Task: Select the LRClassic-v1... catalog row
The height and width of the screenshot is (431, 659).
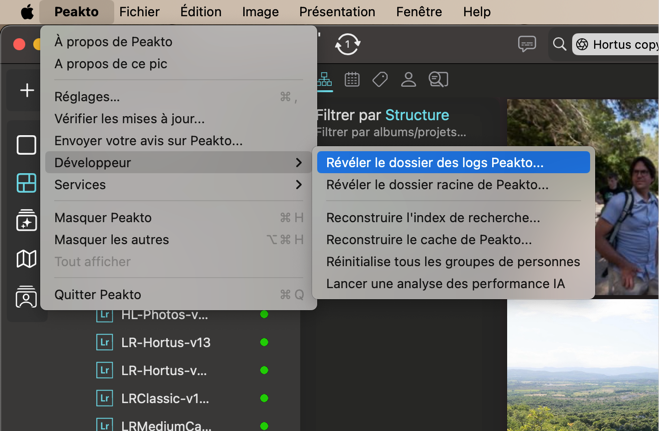Action: click(x=182, y=398)
